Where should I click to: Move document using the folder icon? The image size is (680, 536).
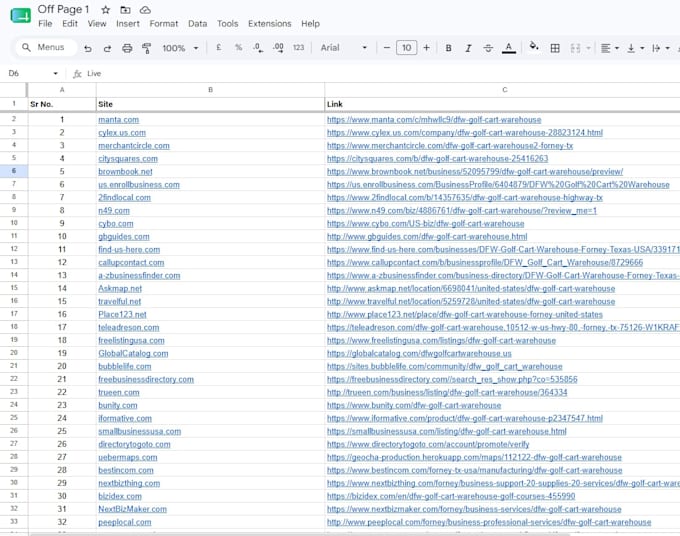coord(125,10)
